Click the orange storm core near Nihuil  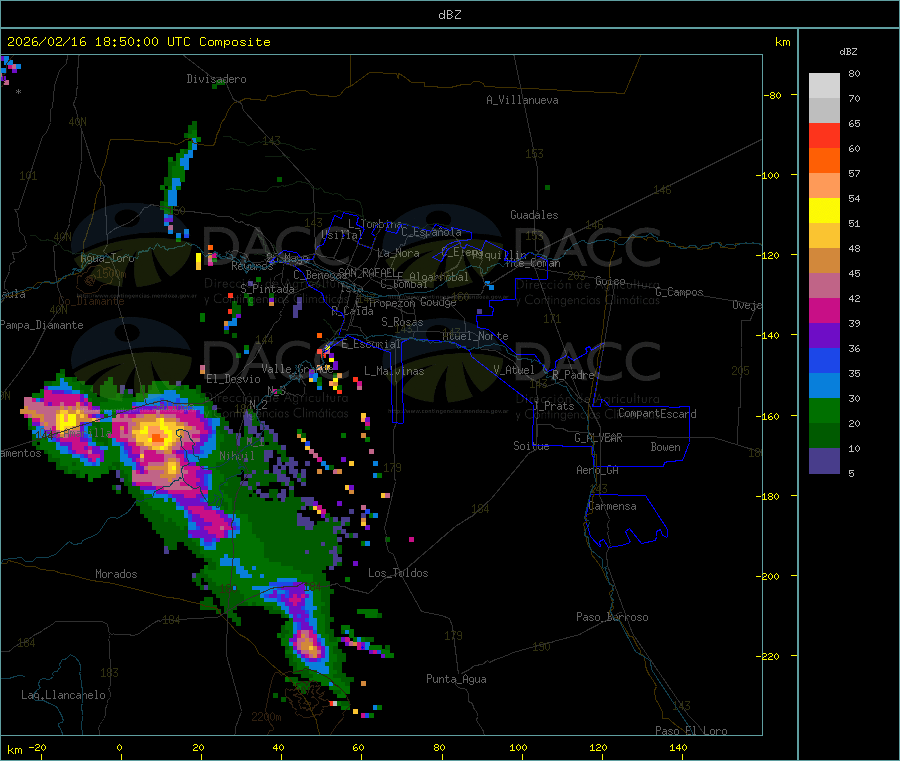tap(156, 437)
